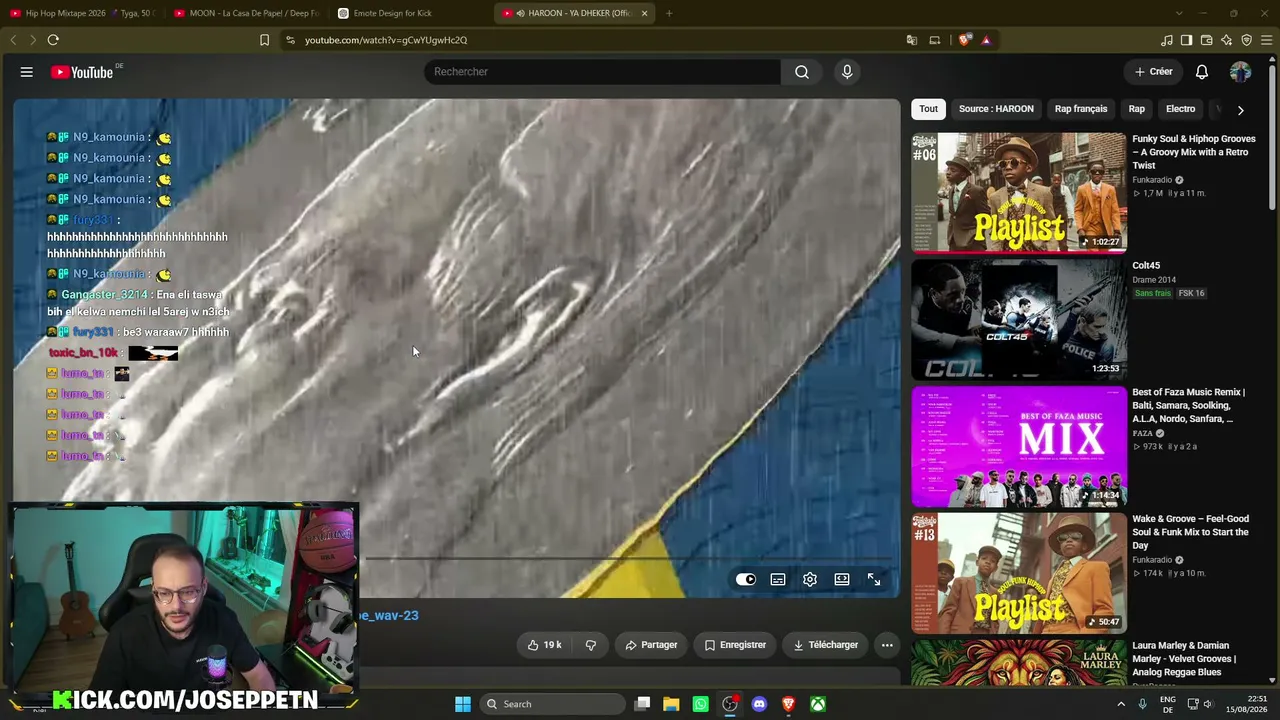Click the Télécharger button
This screenshot has height=720, width=1280.
[x=826, y=645]
